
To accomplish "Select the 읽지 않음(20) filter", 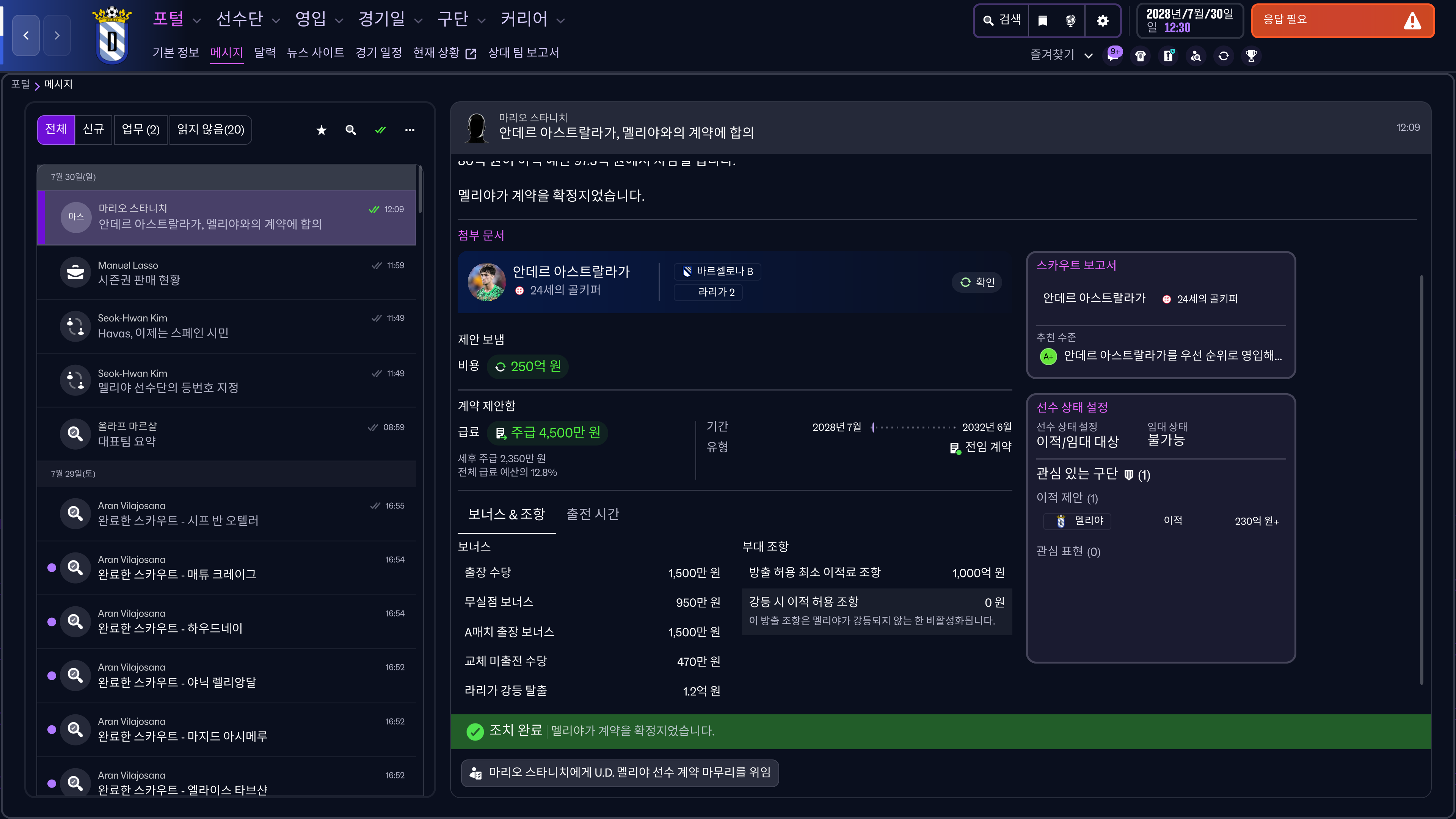I will pyautogui.click(x=210, y=129).
